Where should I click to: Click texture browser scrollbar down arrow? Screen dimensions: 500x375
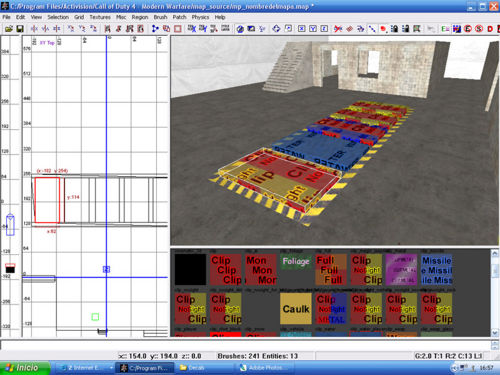pos(495,332)
